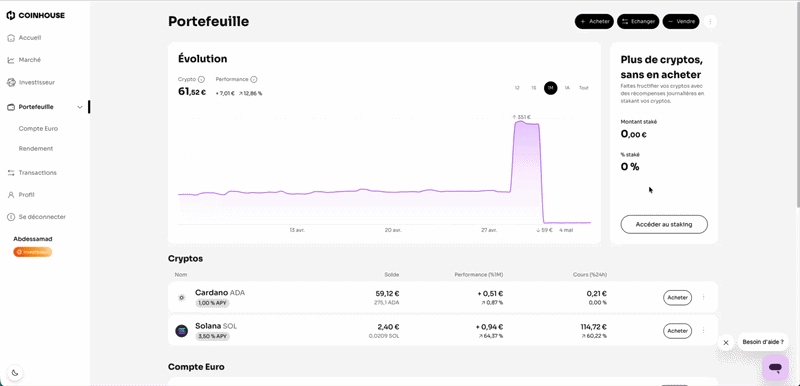Select the 1S time range
This screenshot has height=386, width=800.
point(534,88)
